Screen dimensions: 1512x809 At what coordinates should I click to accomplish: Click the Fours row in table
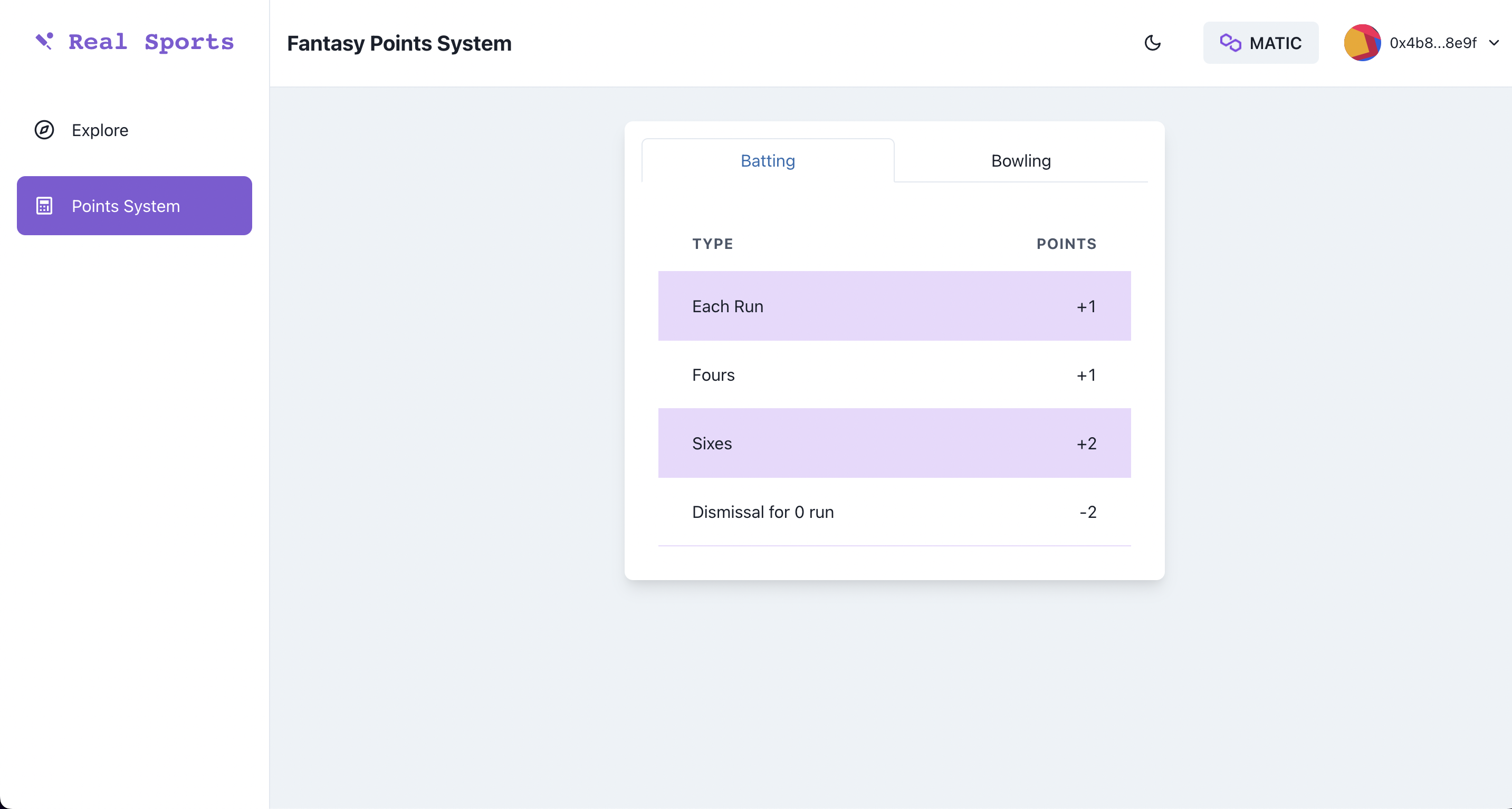(x=894, y=375)
